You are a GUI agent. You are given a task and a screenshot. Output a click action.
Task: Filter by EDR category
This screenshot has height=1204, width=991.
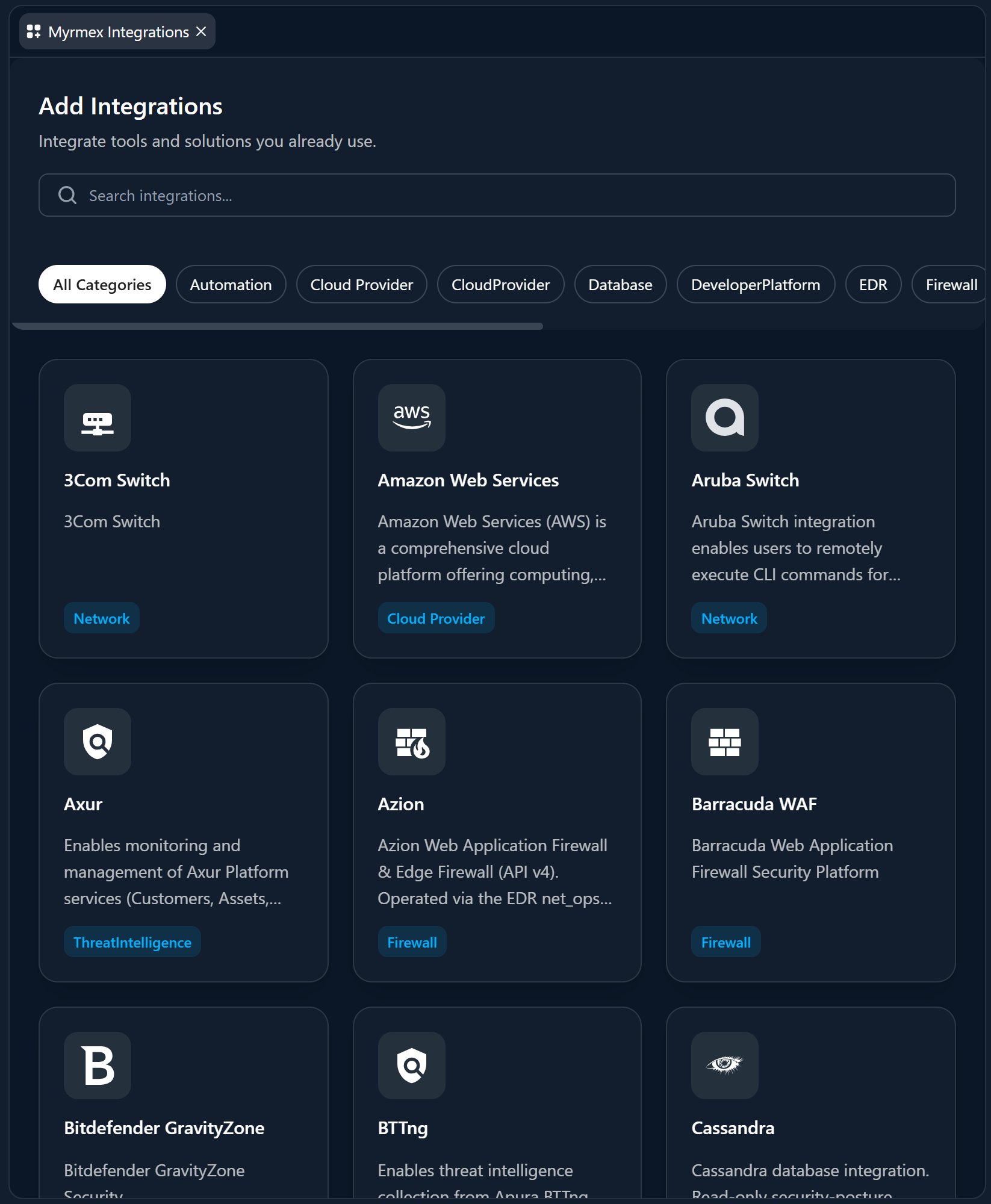click(874, 284)
